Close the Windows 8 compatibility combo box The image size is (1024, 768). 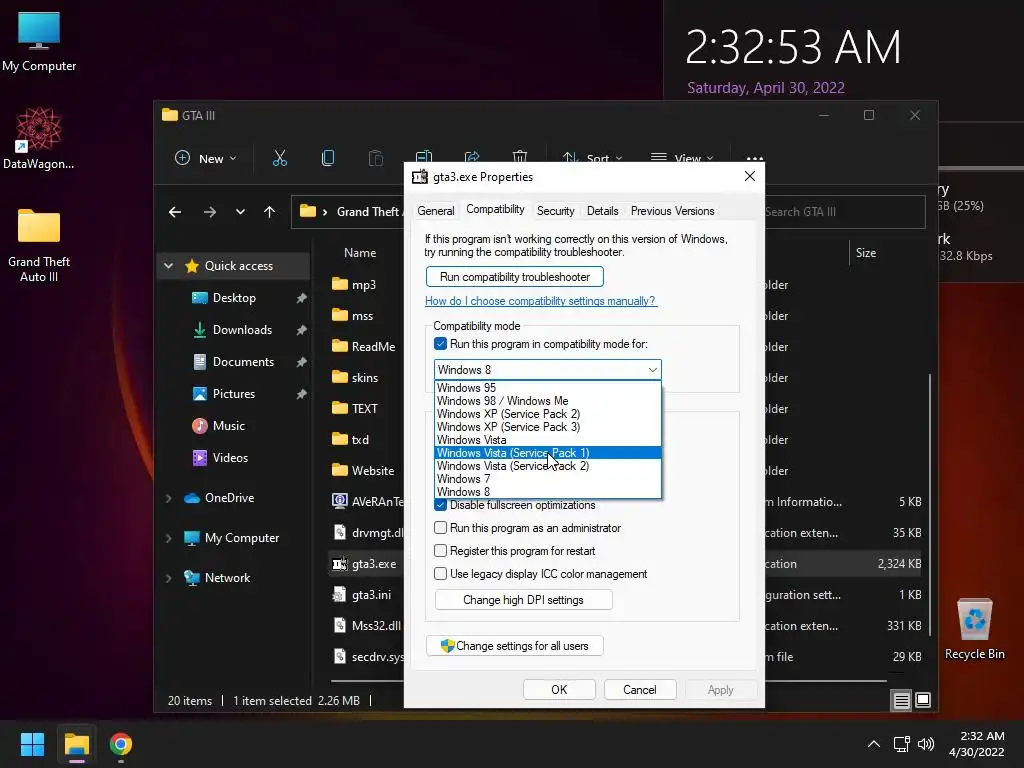point(547,370)
